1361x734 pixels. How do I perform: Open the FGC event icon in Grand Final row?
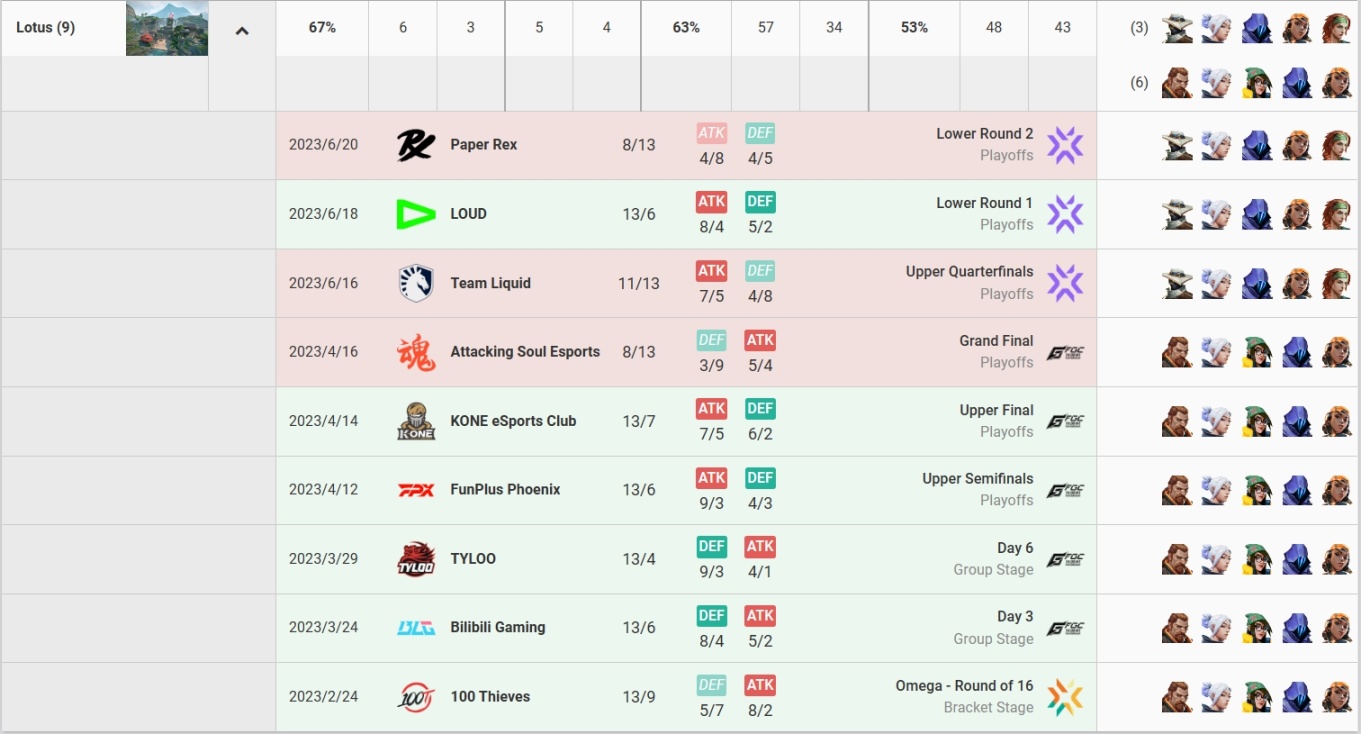point(1065,352)
